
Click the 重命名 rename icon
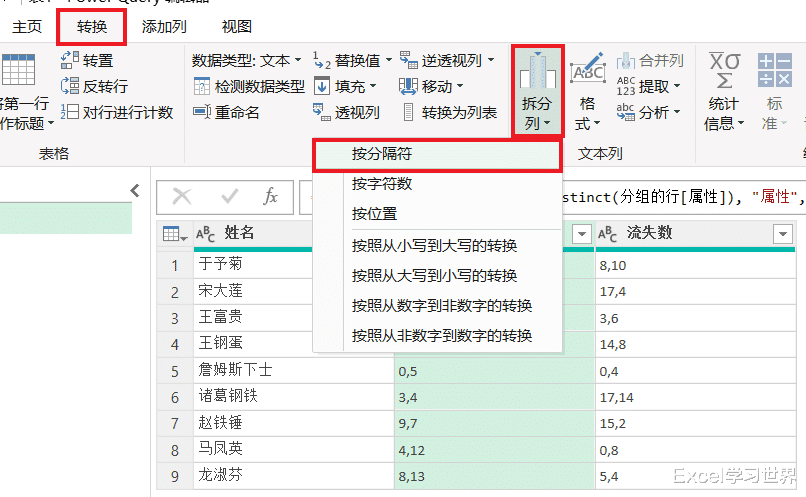click(x=202, y=112)
